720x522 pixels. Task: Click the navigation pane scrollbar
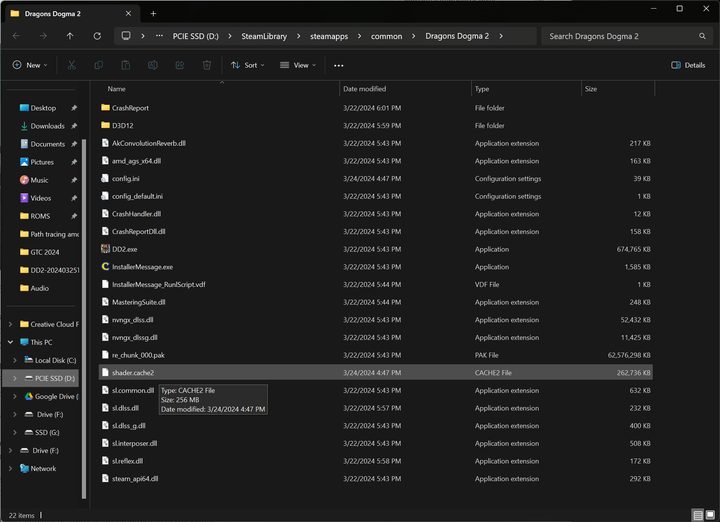[x=84, y=318]
